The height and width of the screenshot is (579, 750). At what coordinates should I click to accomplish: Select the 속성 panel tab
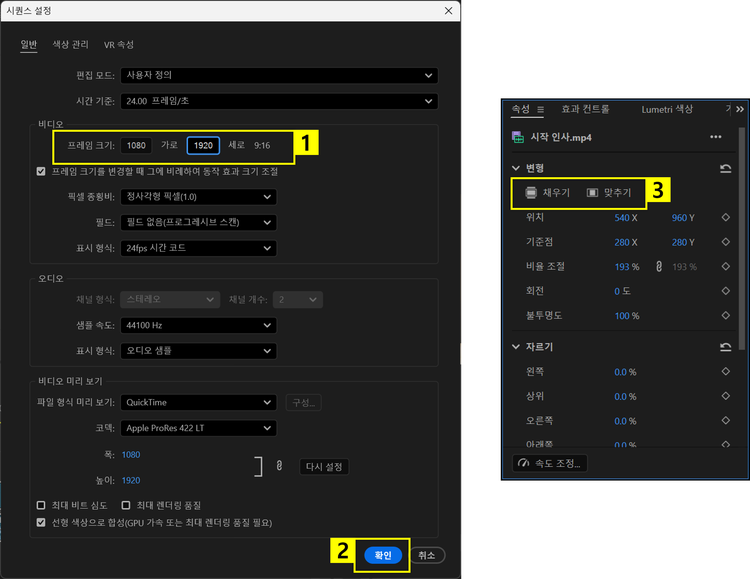(520, 109)
